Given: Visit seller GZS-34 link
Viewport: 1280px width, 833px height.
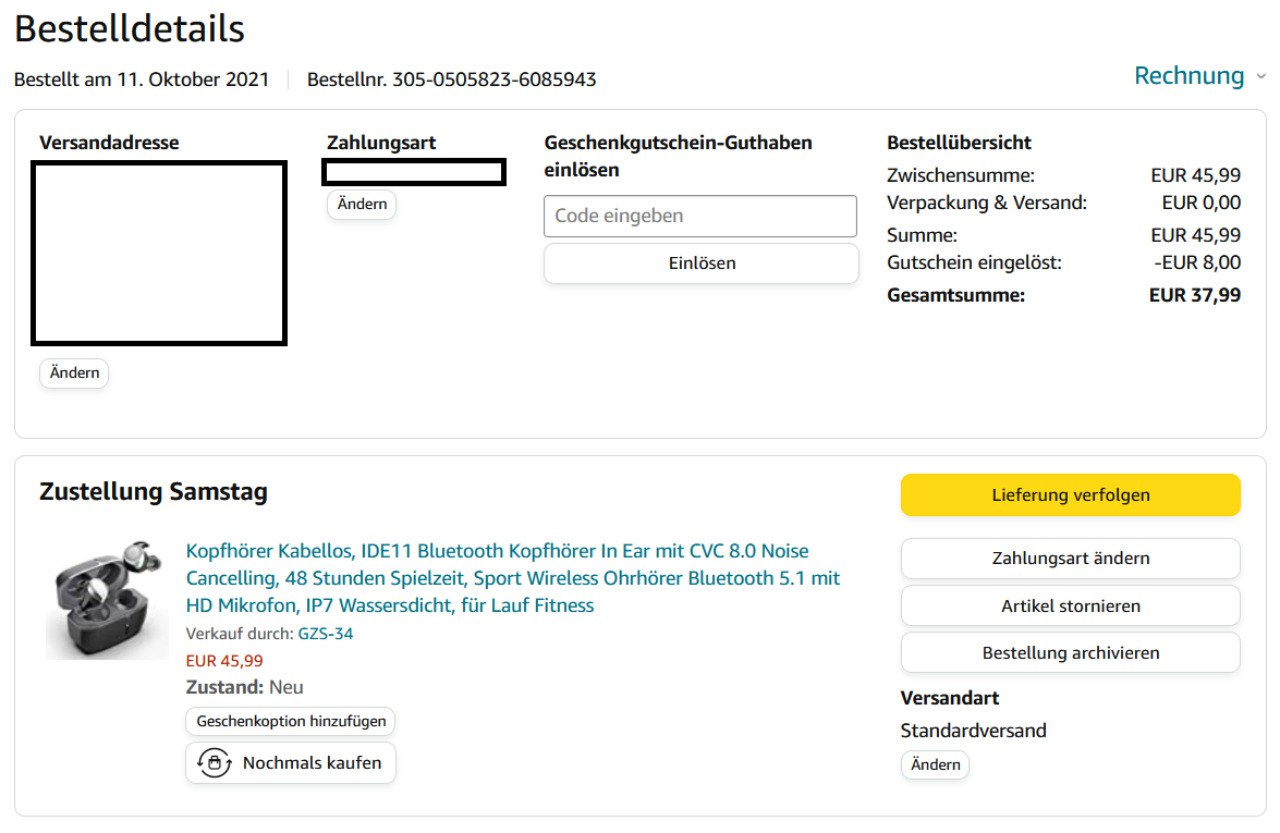Looking at the screenshot, I should 325,634.
